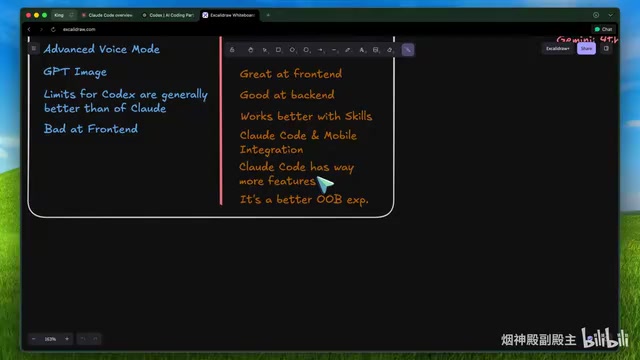The image size is (640, 360).
Task: Click 'Works better with Skills' text
Action: coord(306,116)
